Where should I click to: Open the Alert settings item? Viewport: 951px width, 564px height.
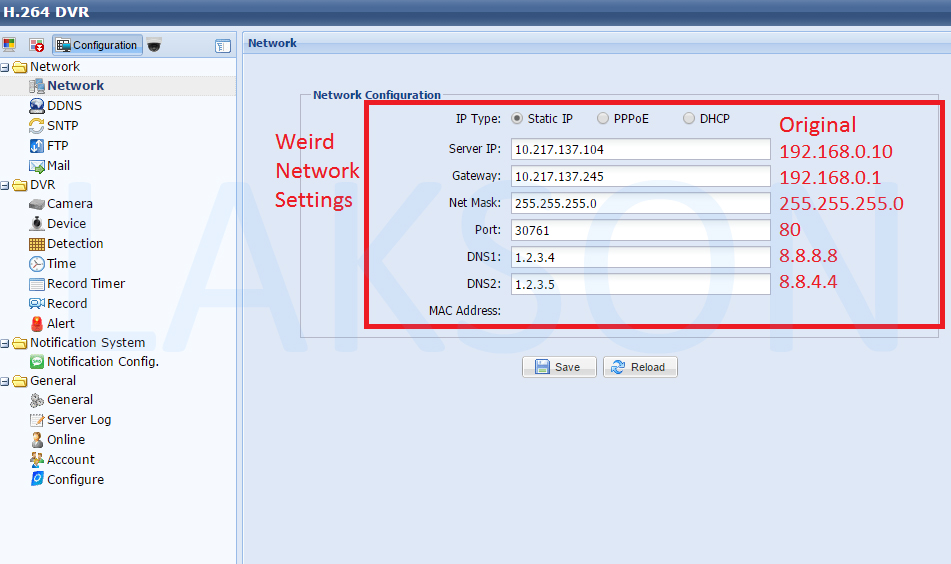click(60, 324)
